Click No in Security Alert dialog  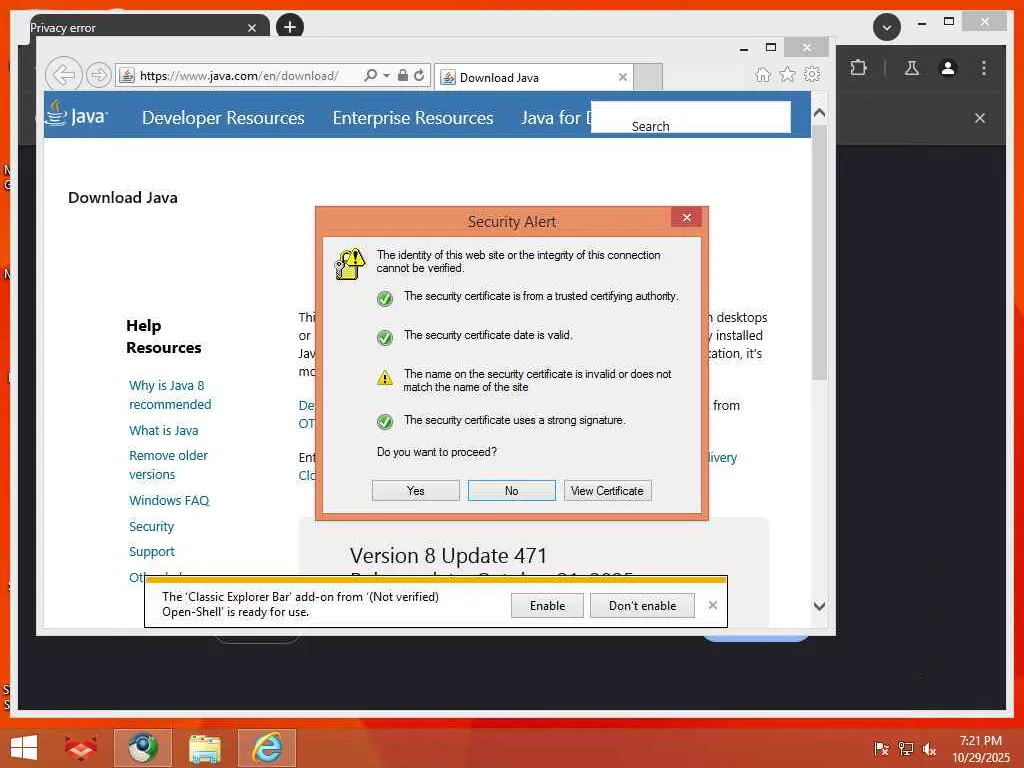coord(511,490)
